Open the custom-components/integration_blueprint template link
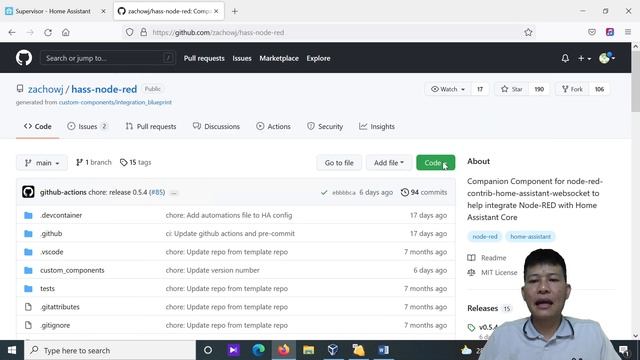This screenshot has height=360, width=640. coord(115,102)
